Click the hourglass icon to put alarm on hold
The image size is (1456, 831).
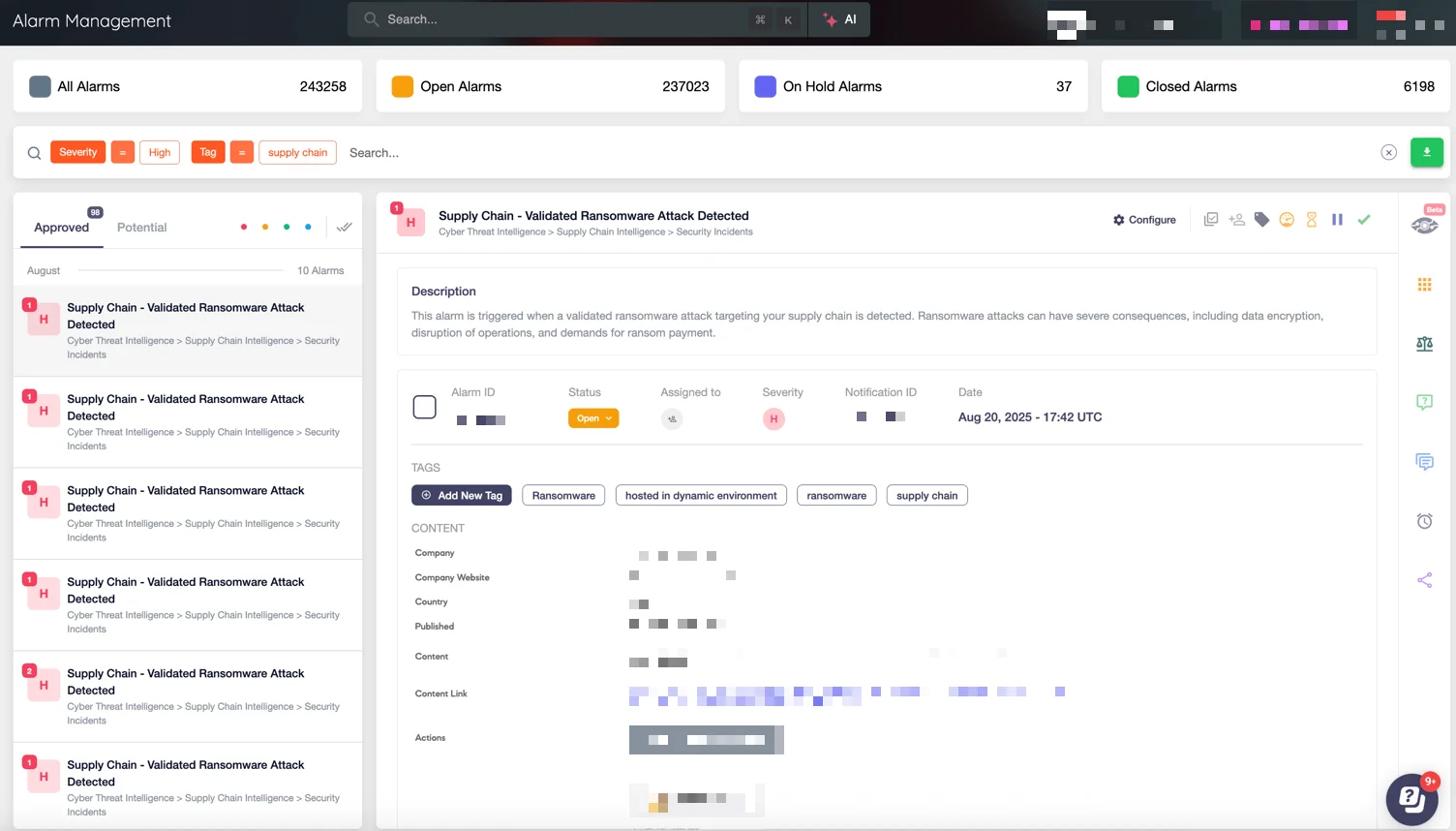pyautogui.click(x=1311, y=219)
